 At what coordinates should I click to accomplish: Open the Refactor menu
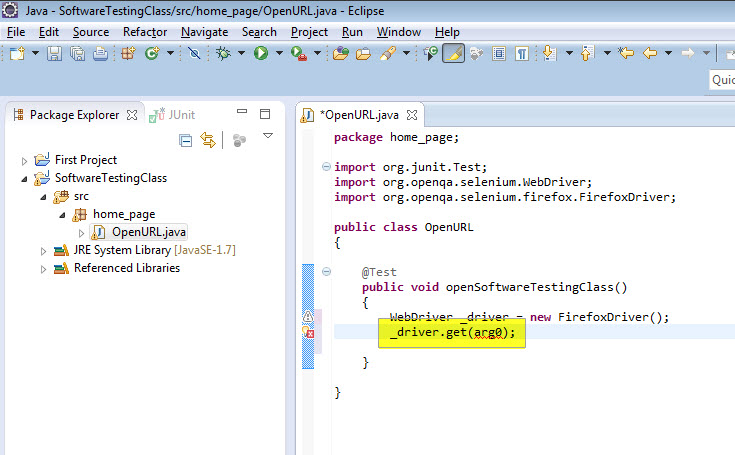[x=145, y=32]
